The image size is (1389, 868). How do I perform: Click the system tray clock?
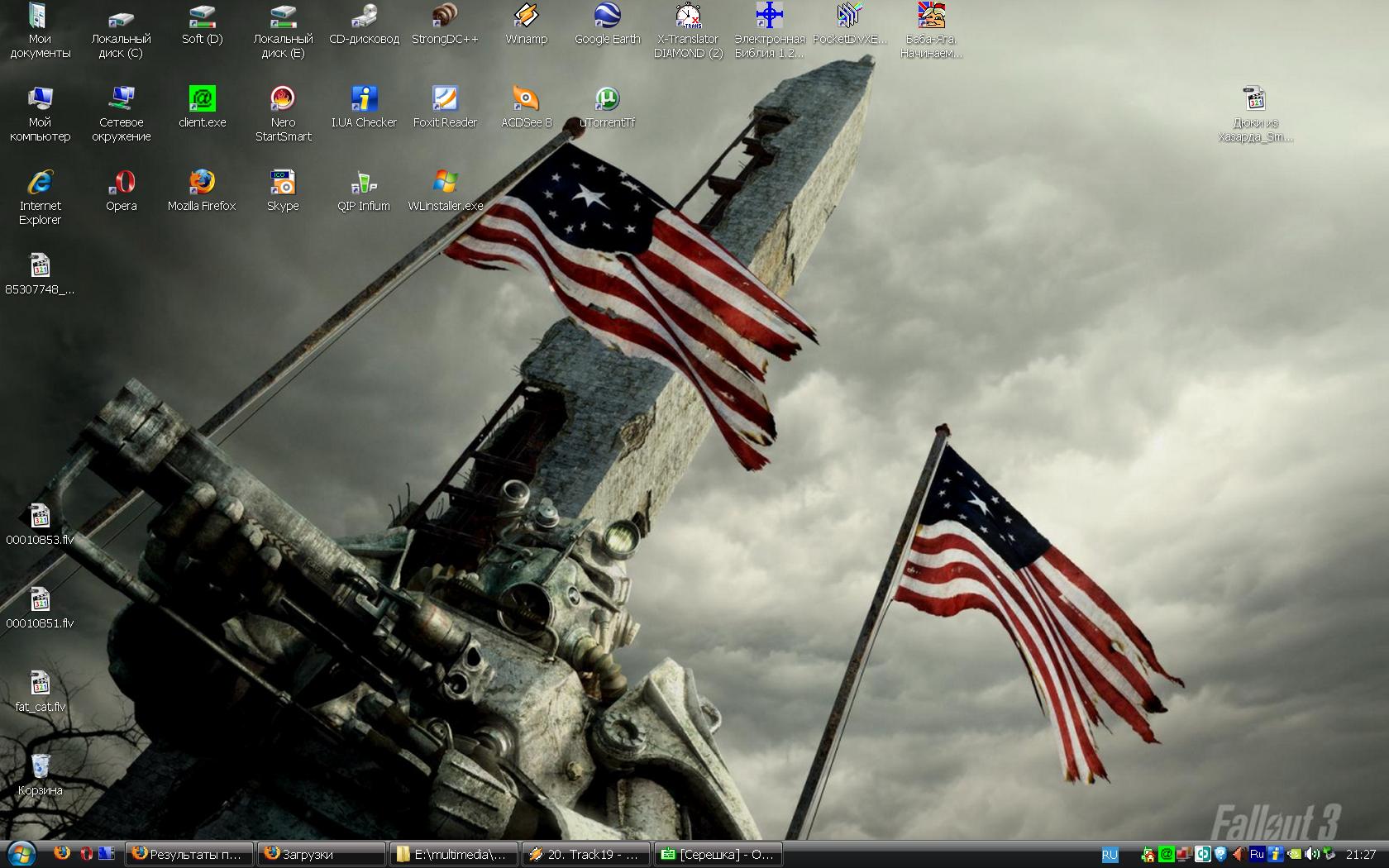point(1360,855)
